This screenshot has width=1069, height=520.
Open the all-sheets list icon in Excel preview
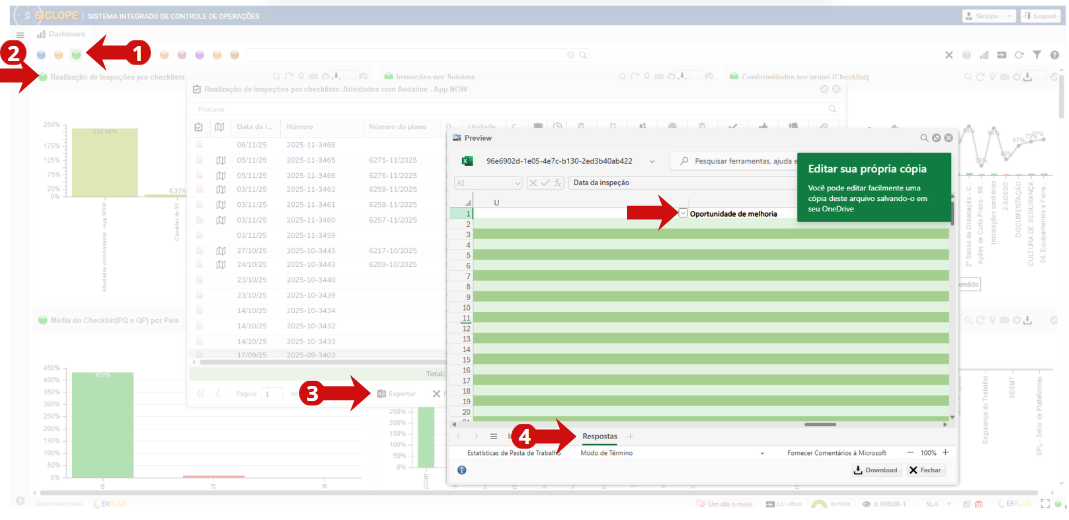(494, 437)
